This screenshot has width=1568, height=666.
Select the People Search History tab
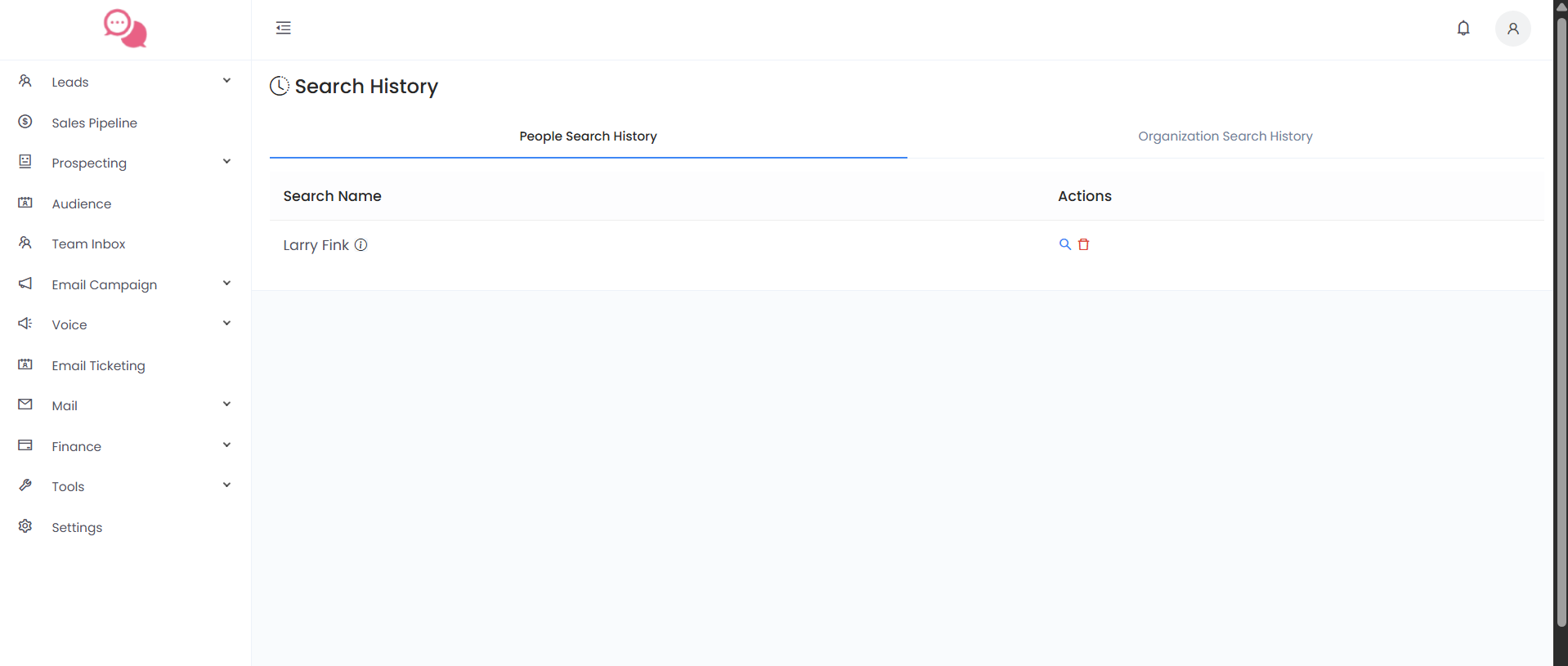[588, 136]
